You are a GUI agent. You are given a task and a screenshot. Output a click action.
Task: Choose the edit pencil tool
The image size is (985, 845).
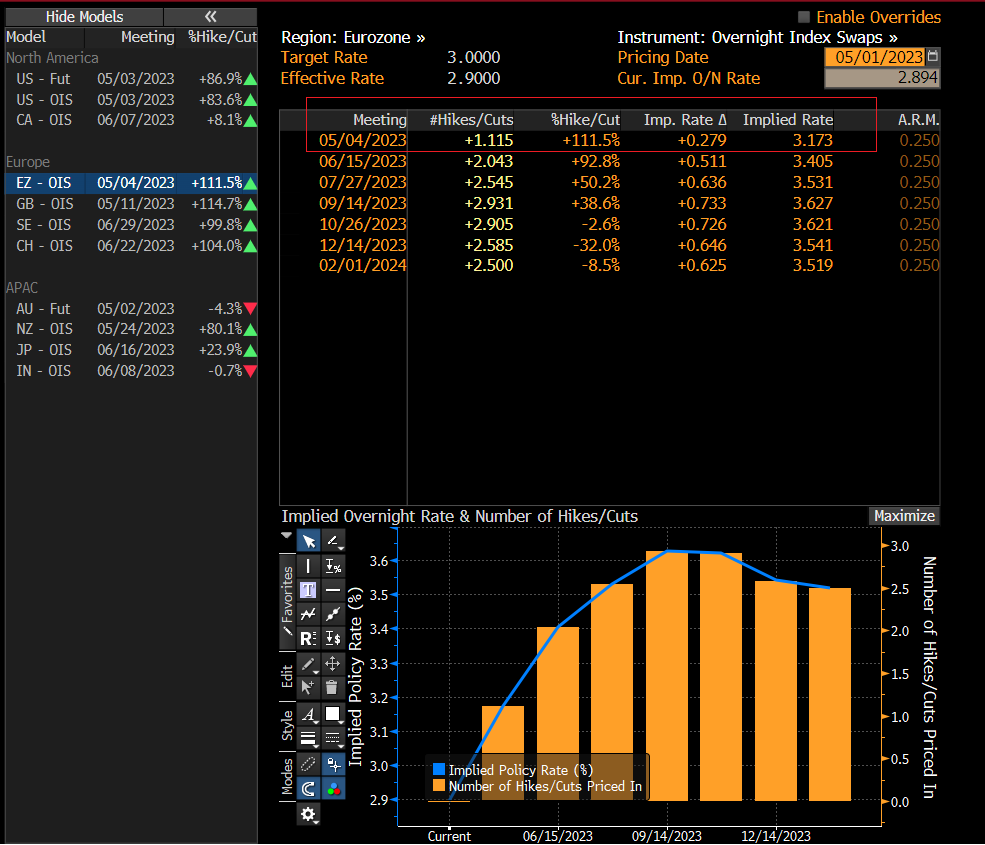pyautogui.click(x=308, y=663)
